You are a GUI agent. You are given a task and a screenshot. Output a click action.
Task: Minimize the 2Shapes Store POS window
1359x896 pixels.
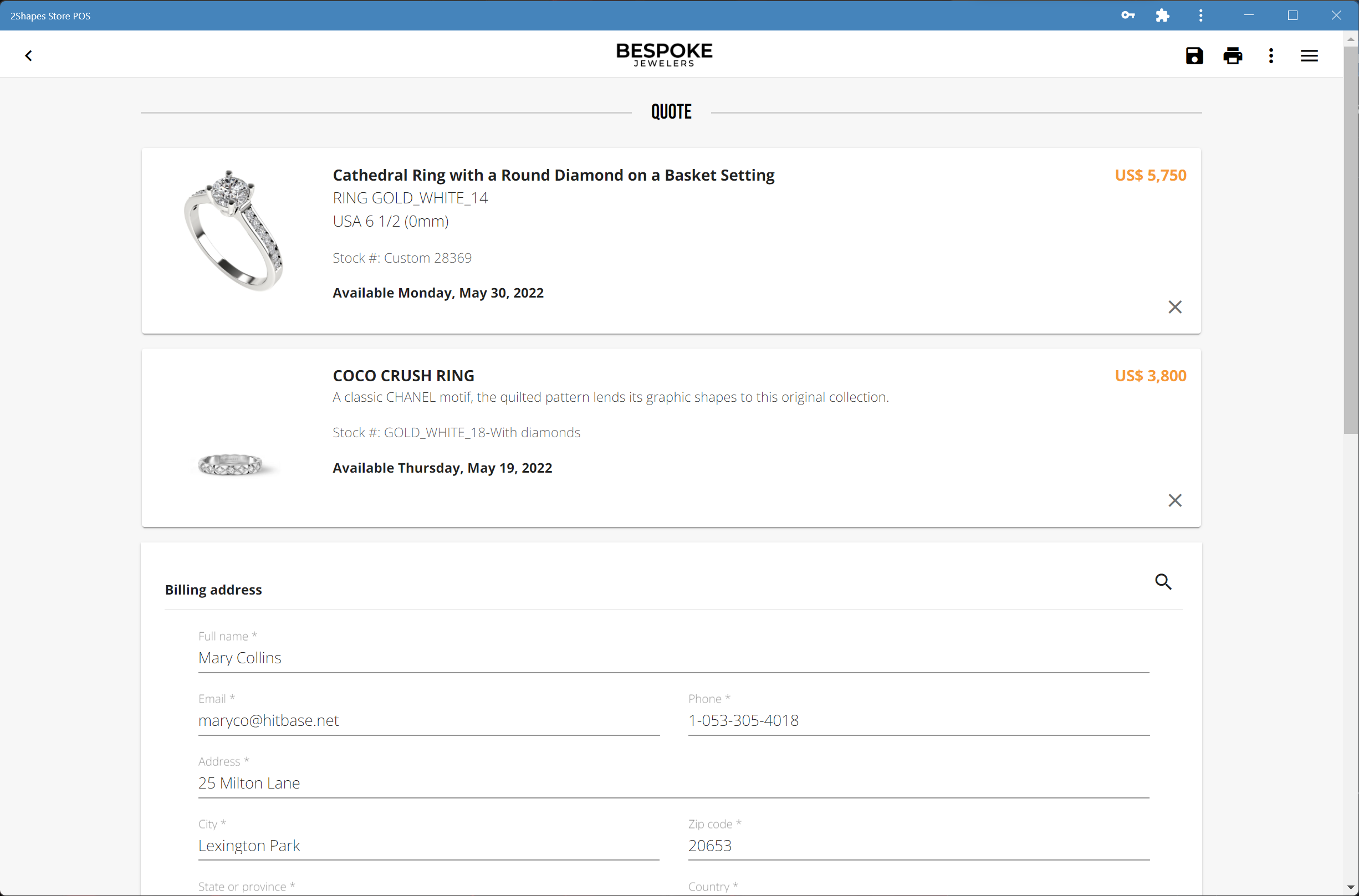(x=1249, y=16)
